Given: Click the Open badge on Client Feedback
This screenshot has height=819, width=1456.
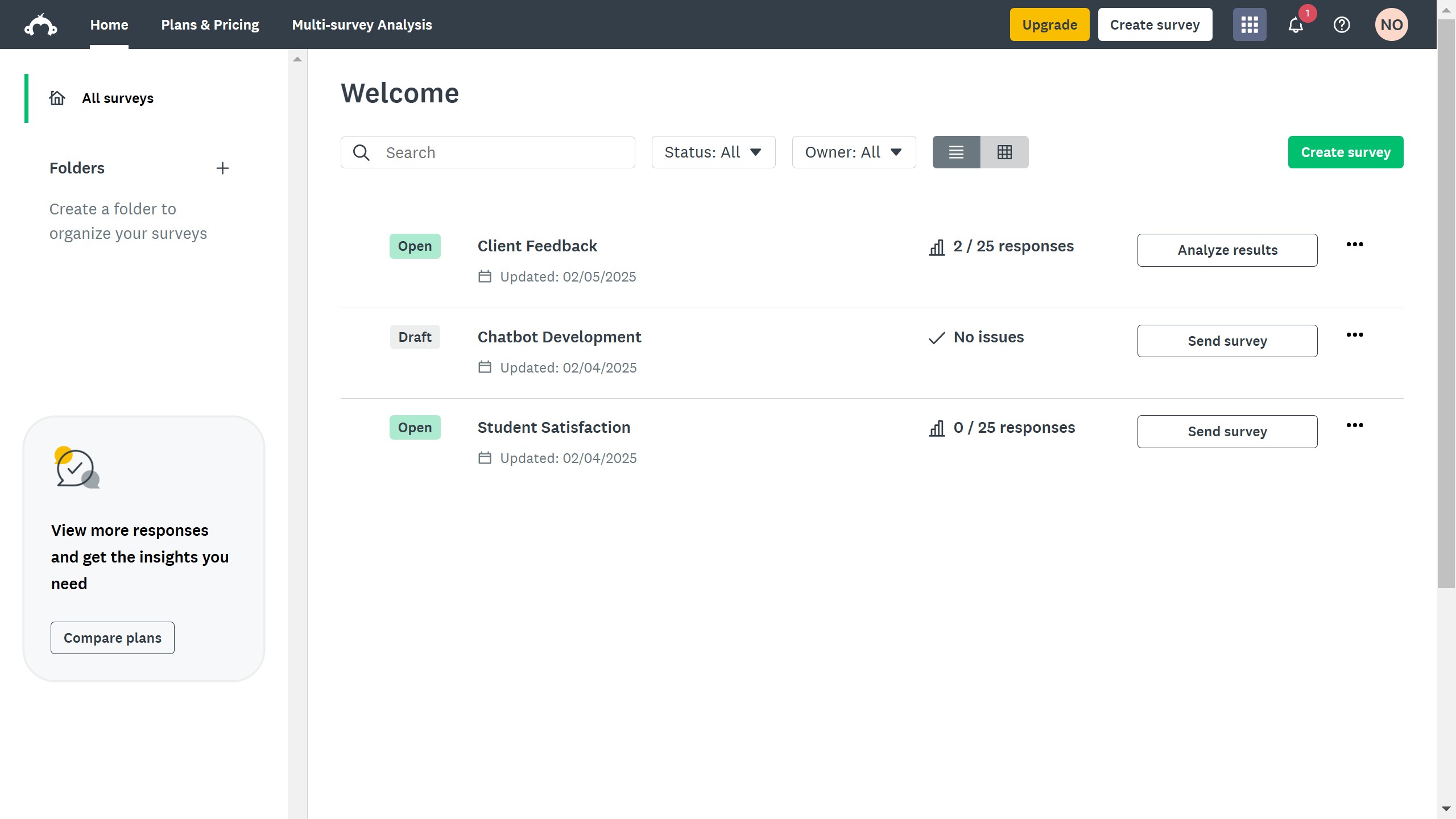Looking at the screenshot, I should pos(415,246).
